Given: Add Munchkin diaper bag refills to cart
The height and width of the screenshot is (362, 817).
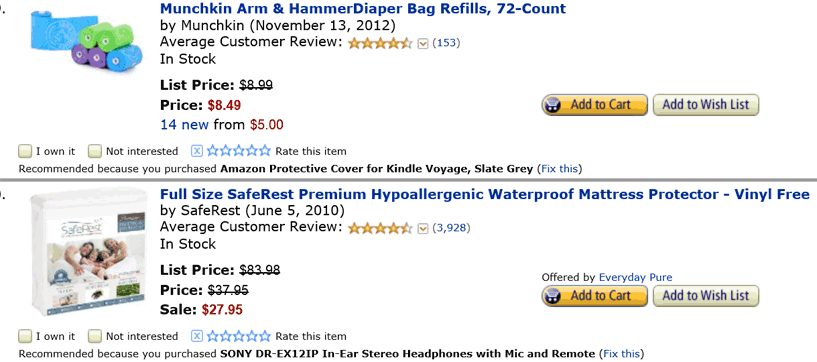Looking at the screenshot, I should pyautogui.click(x=595, y=105).
